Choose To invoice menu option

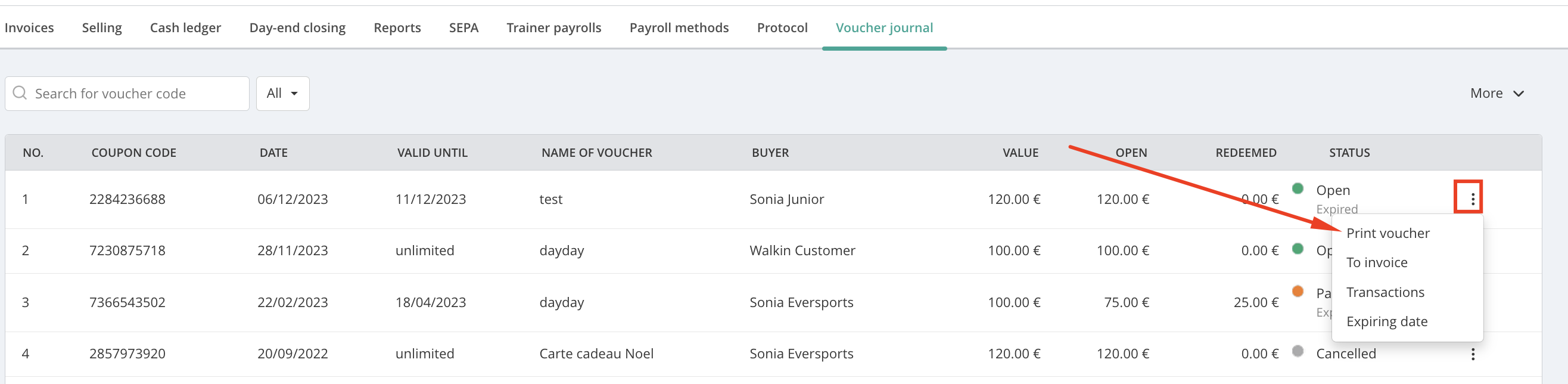[x=1376, y=263]
